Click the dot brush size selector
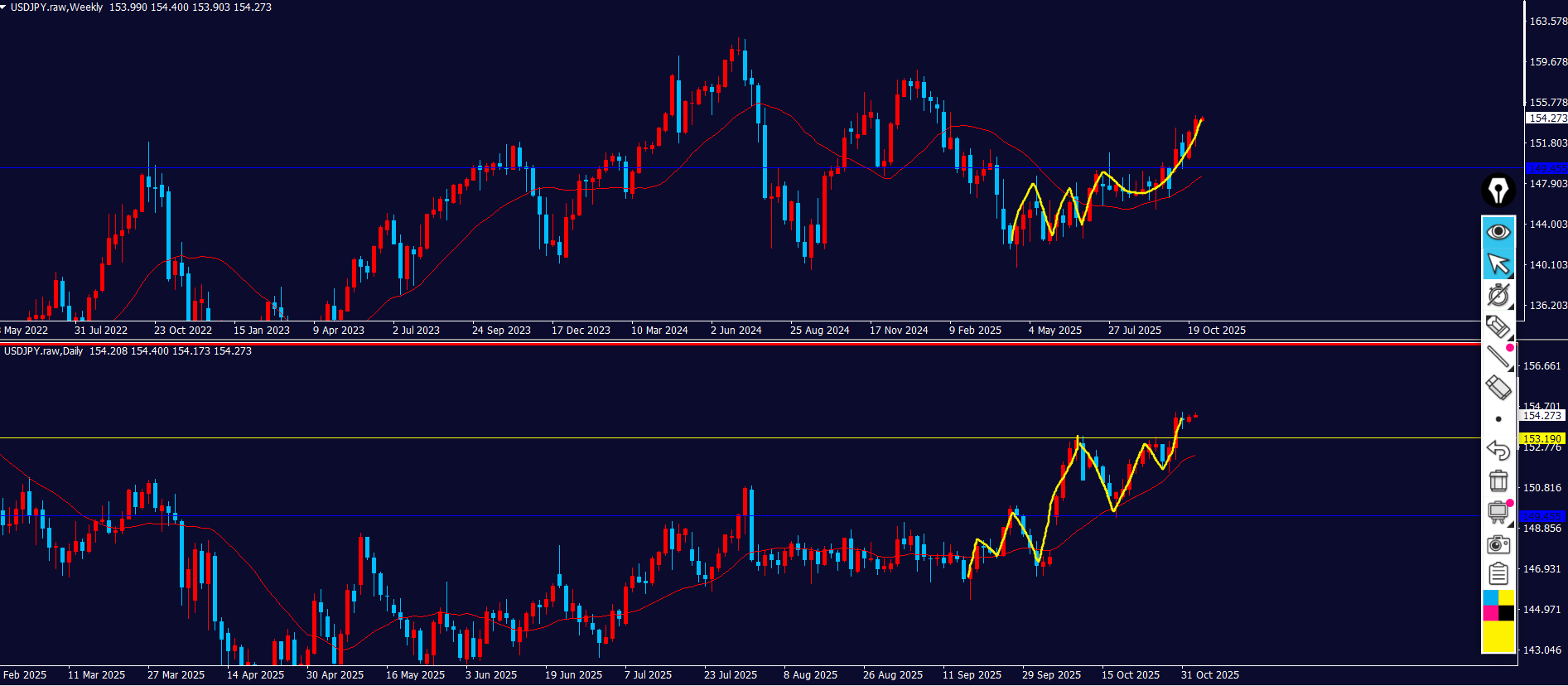This screenshot has width=1568, height=686. tap(1498, 419)
